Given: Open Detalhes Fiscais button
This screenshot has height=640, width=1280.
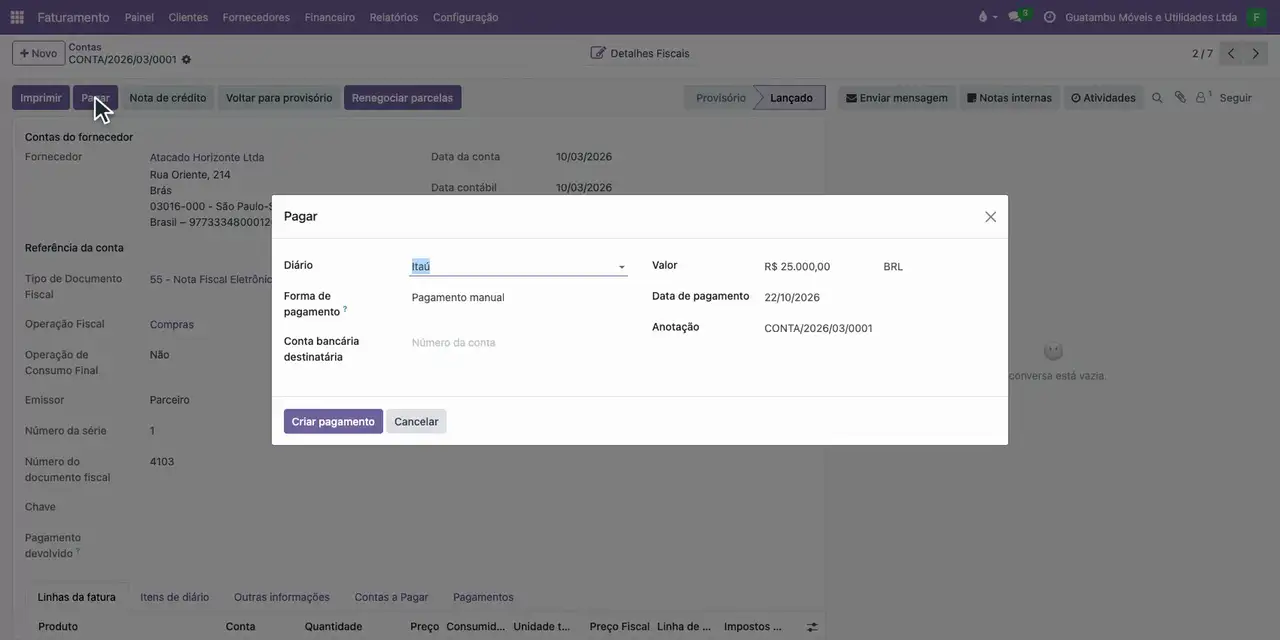Looking at the screenshot, I should point(640,53).
